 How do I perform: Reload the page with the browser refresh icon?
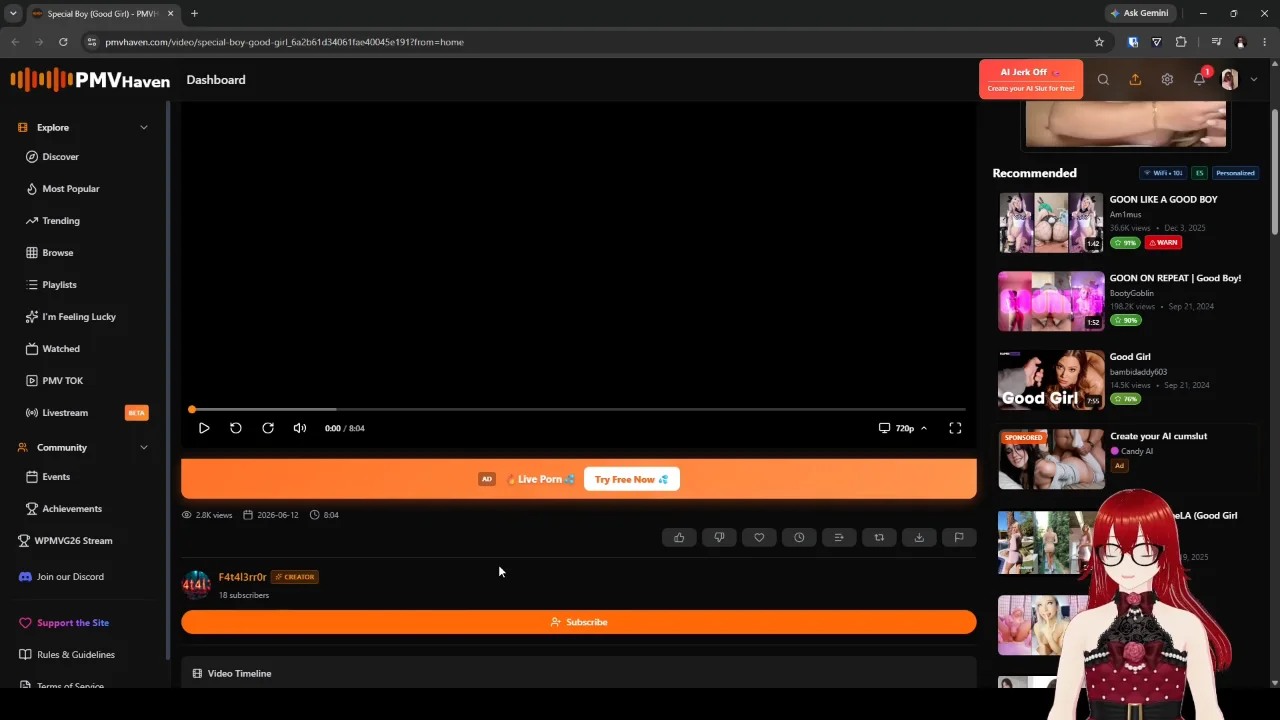[x=63, y=42]
